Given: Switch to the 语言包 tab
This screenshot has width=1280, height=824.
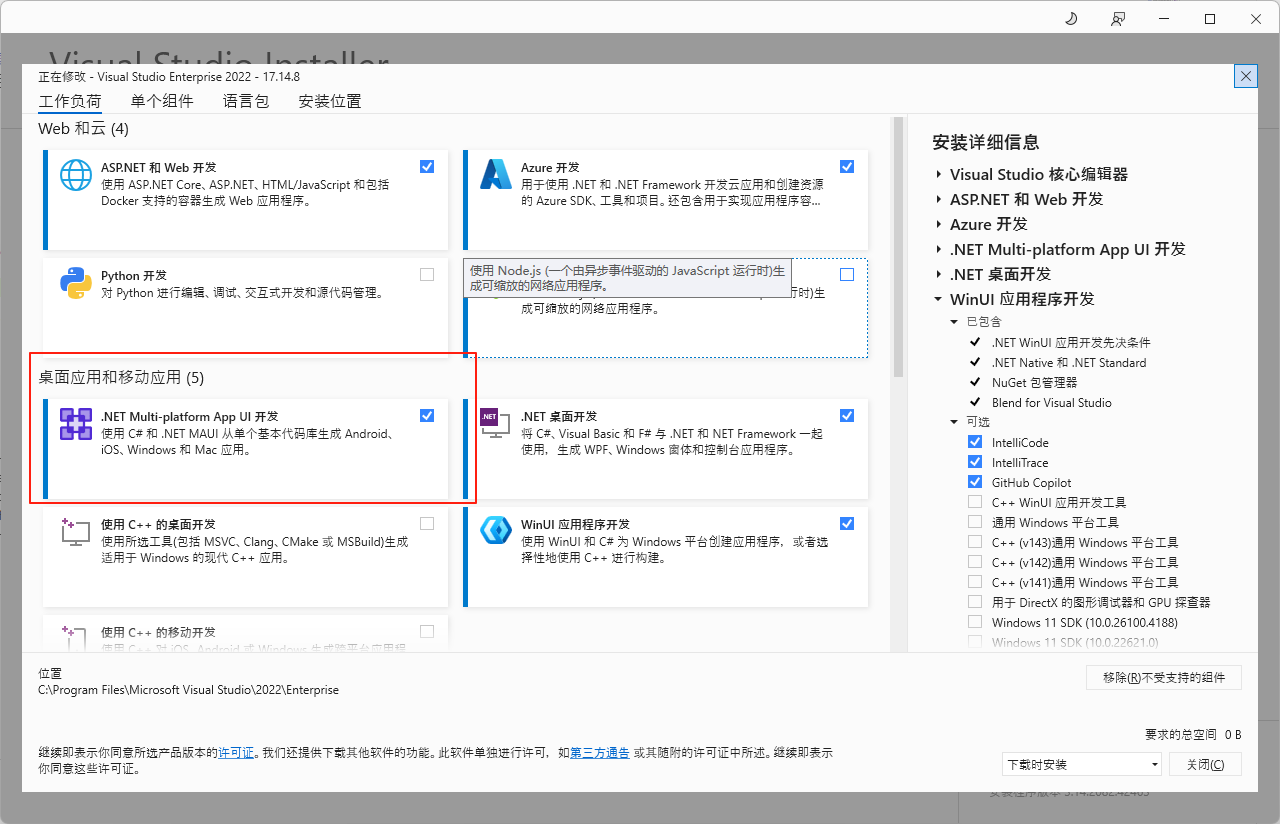Looking at the screenshot, I should [x=246, y=101].
